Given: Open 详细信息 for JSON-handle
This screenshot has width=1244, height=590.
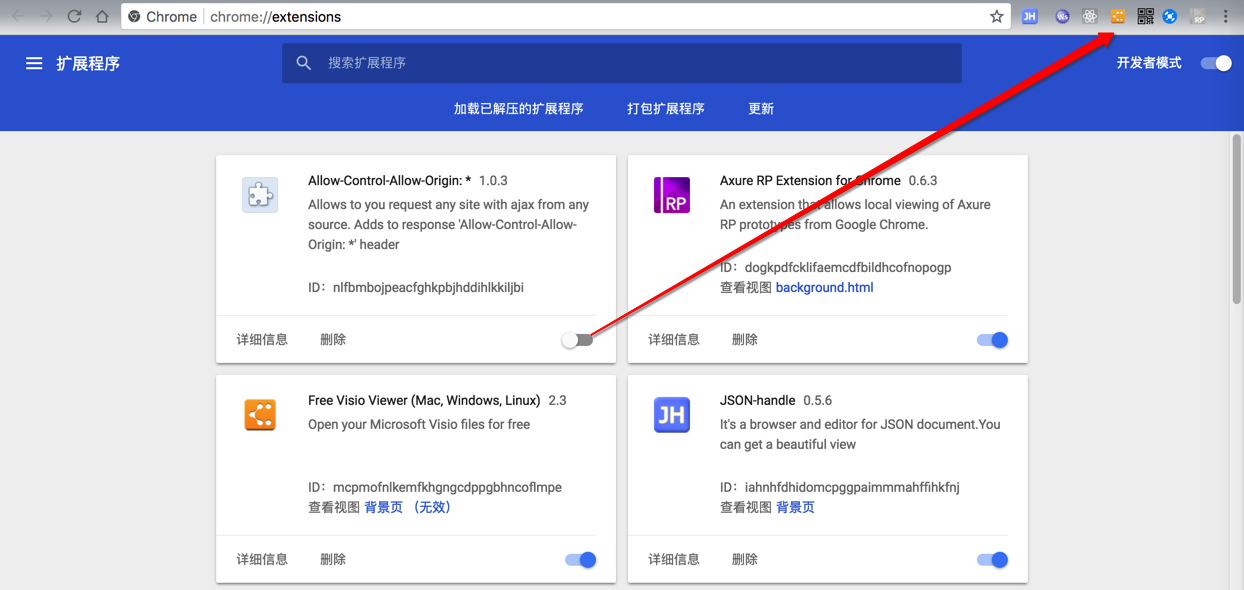Looking at the screenshot, I should 674,560.
